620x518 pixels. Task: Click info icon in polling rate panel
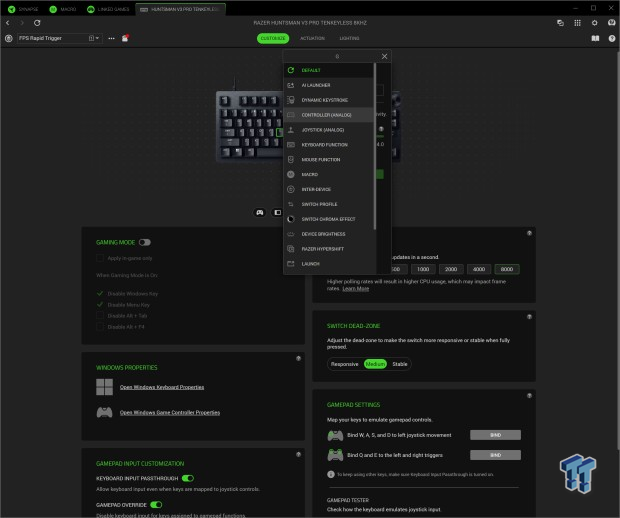coord(529,233)
